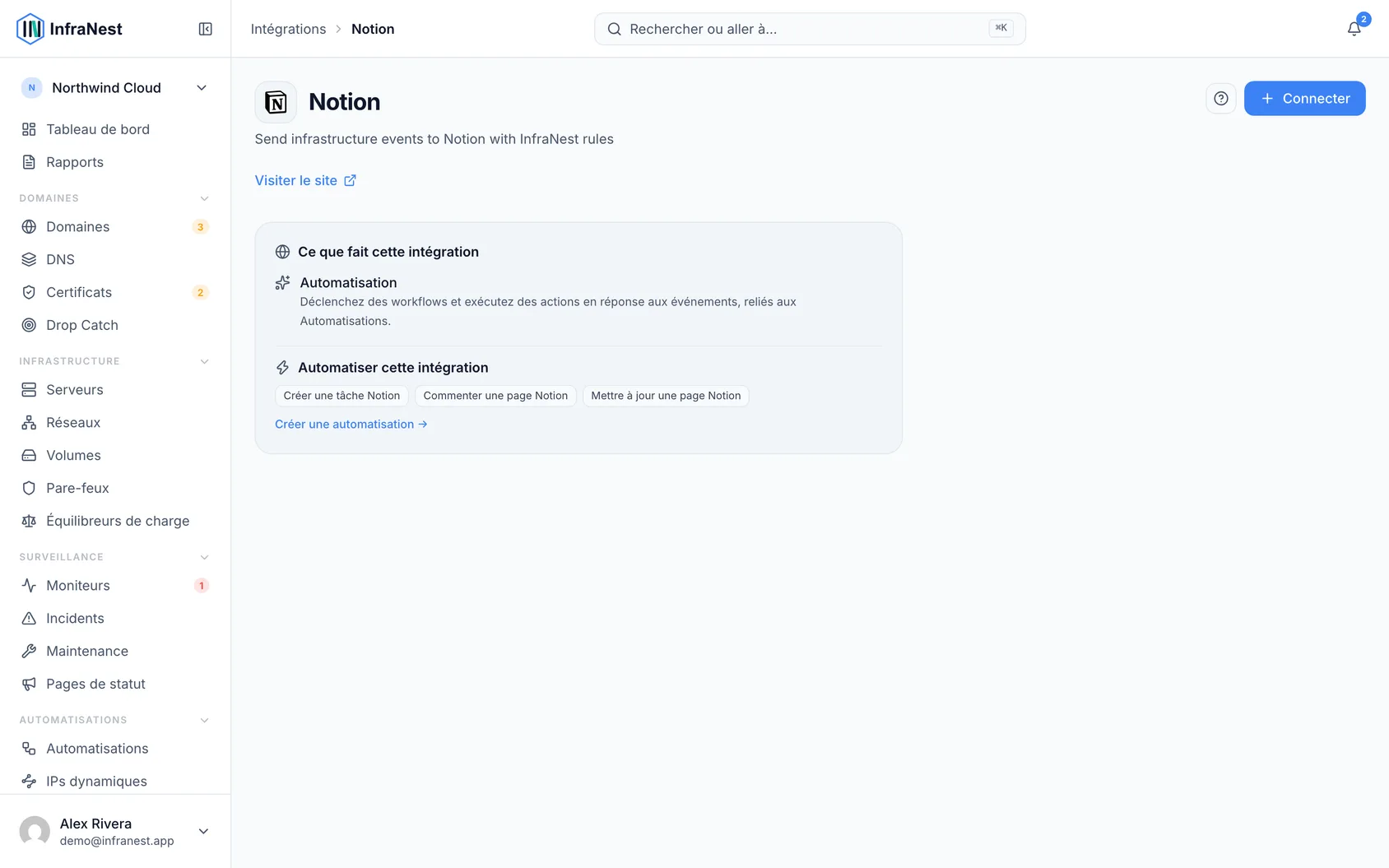This screenshot has width=1389, height=868.
Task: Expand the Alex Rivera account menu
Action: point(203,831)
